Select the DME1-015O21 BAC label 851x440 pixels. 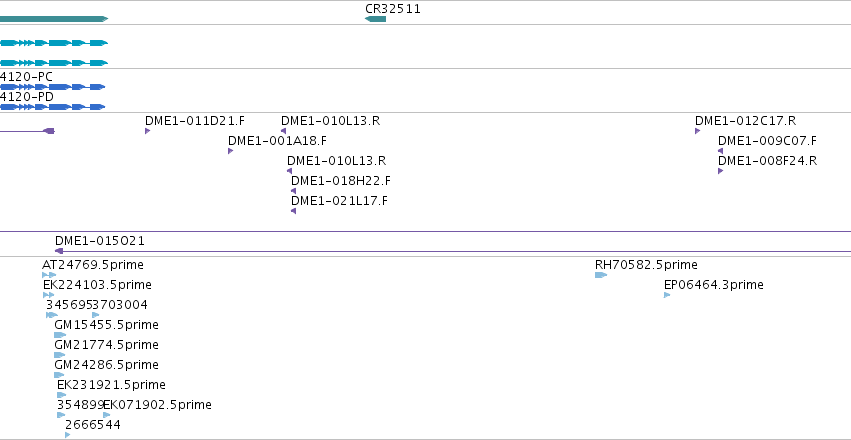click(100, 240)
